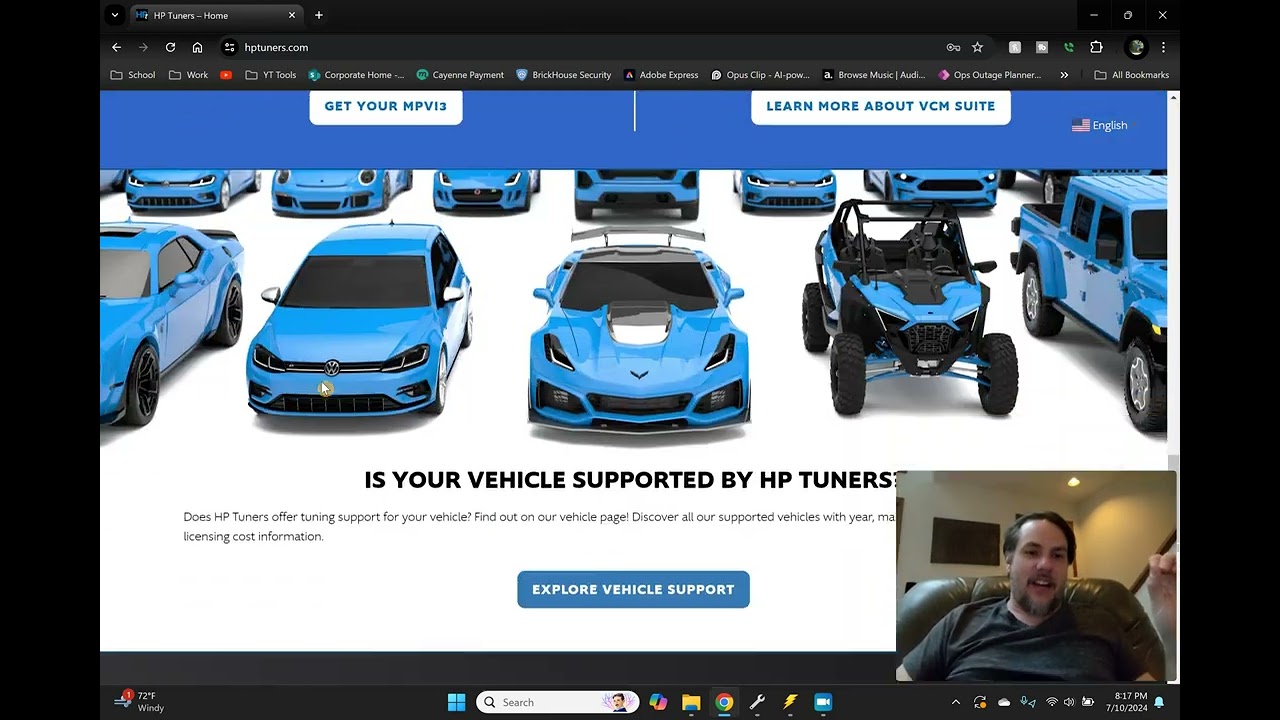
Task: Click the OneDrive cloud tray icon
Action: pos(1004,702)
